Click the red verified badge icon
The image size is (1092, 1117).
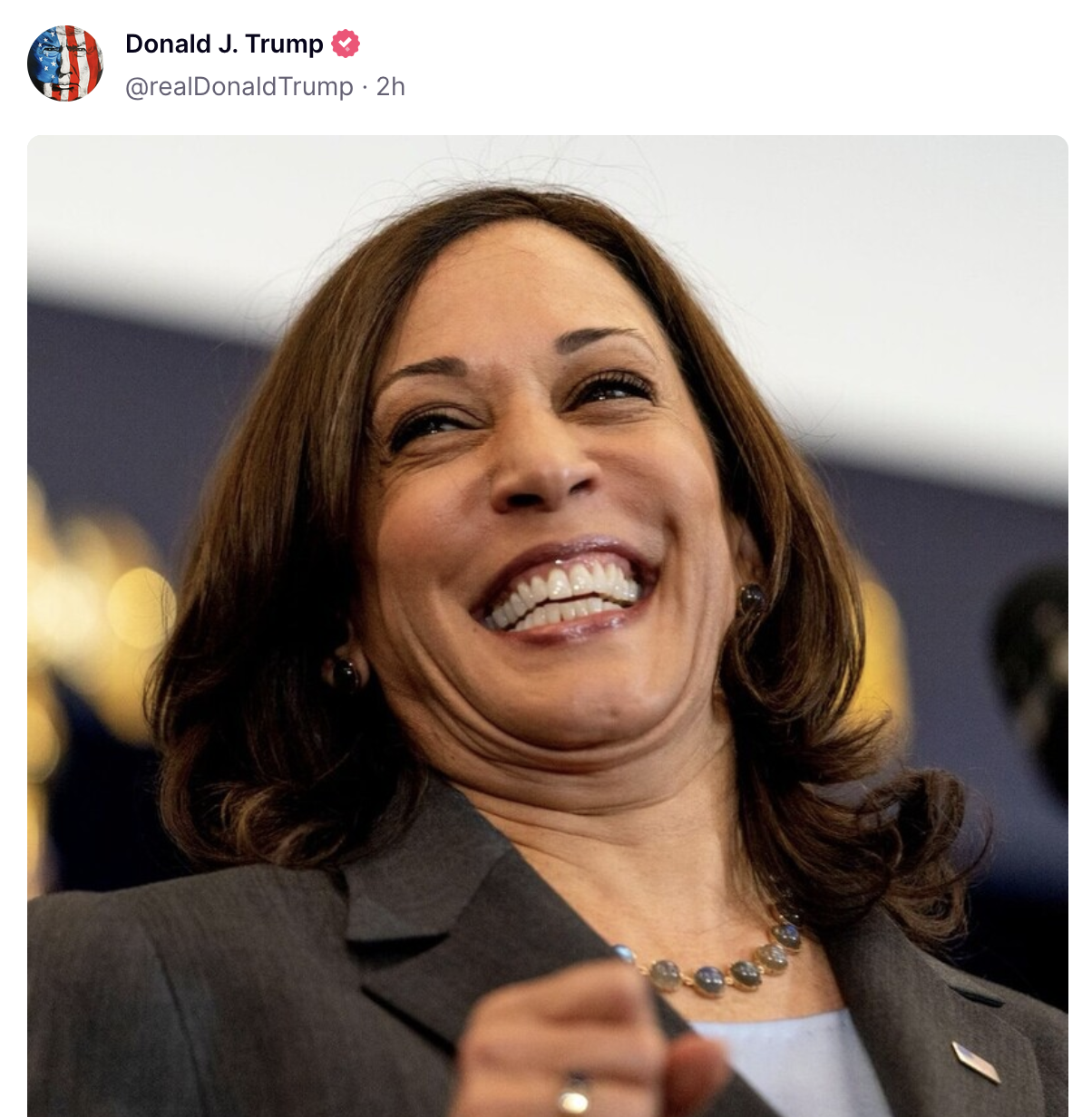click(346, 44)
